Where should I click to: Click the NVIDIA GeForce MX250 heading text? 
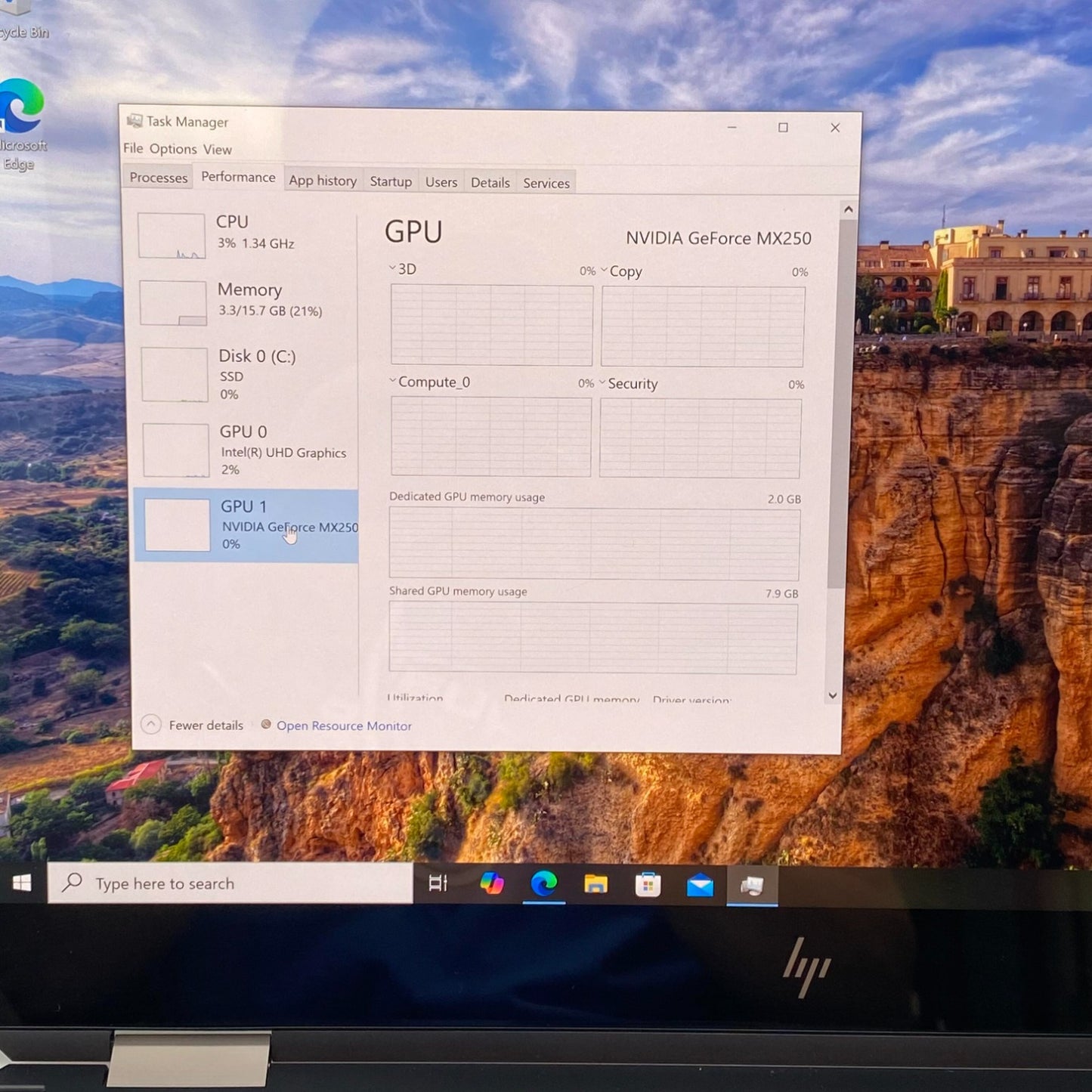coord(719,238)
